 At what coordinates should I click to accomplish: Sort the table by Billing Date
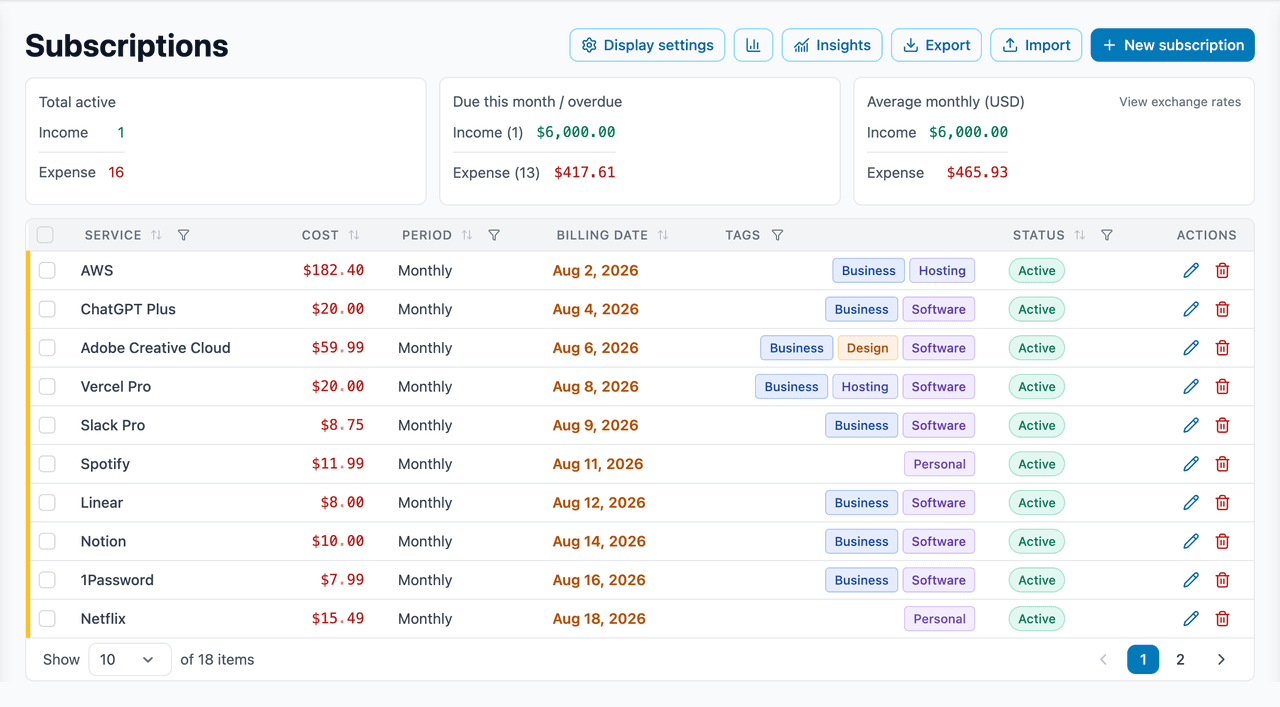coord(663,235)
